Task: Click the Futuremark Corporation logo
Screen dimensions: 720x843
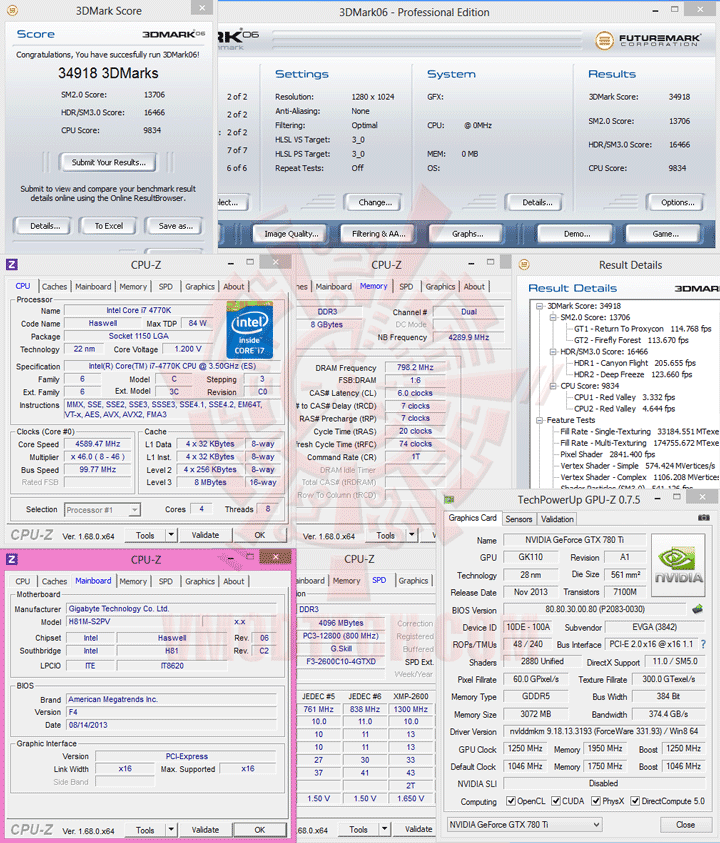Action: pyautogui.click(x=647, y=40)
